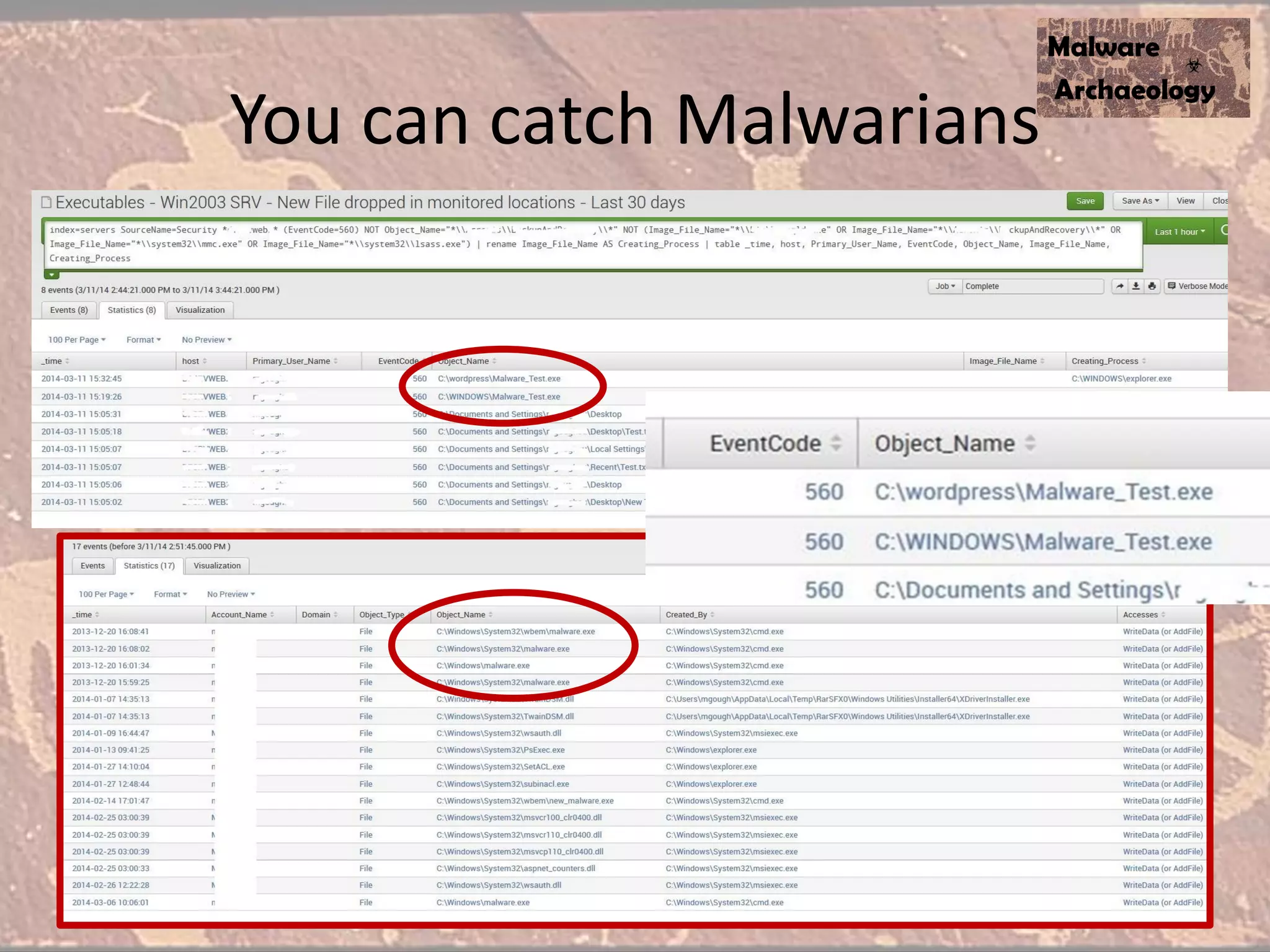Image resolution: width=1270 pixels, height=952 pixels.
Task: Click the C:\Windows\System32\SetACL.exe entry
Action: (500, 767)
